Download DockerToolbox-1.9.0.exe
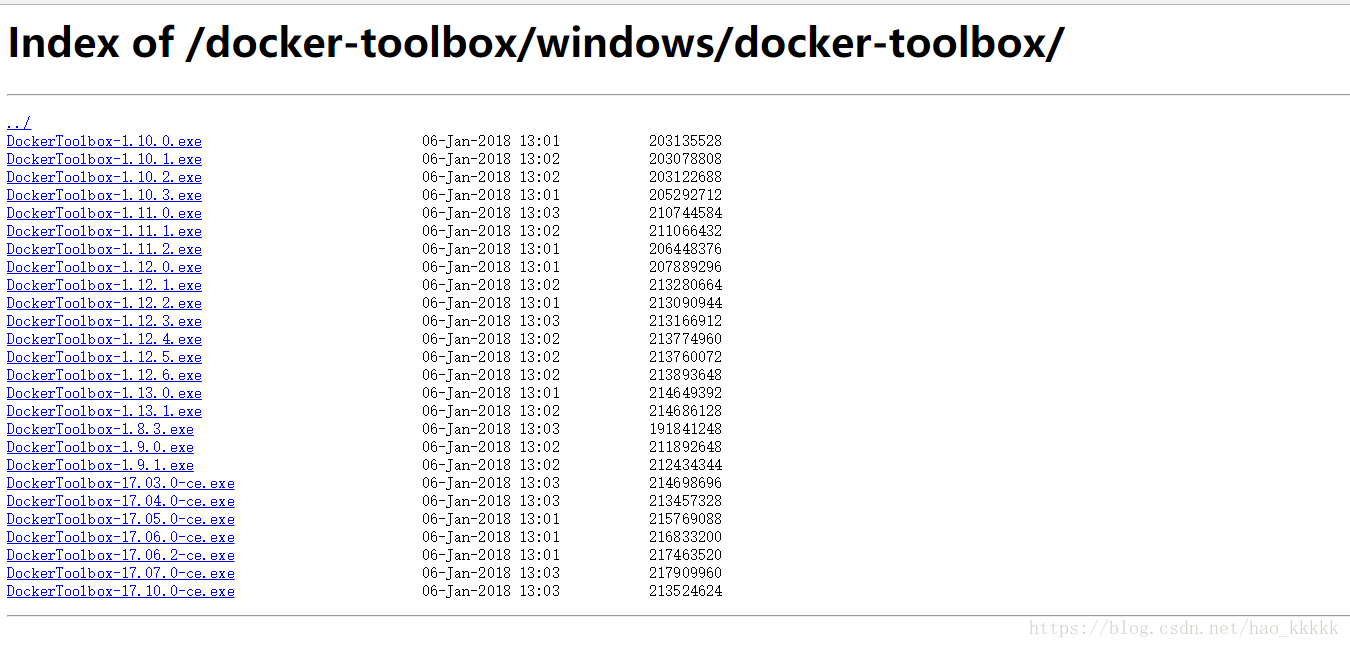The image size is (1350, 648). point(100,447)
